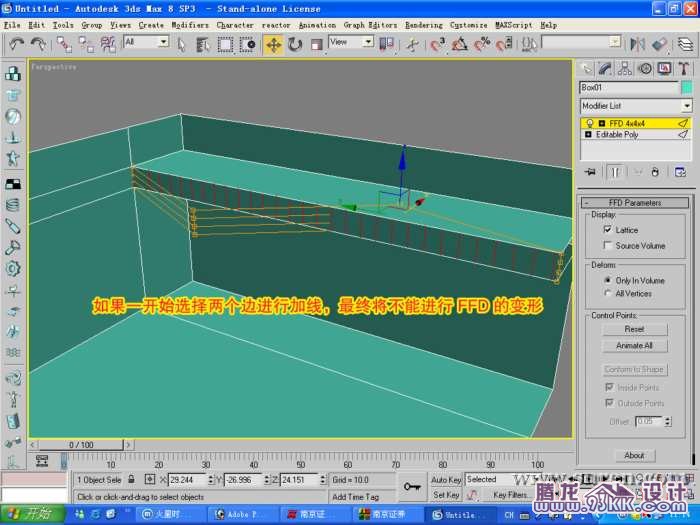The height and width of the screenshot is (525, 700).
Task: Toggle the Lattice checkbox
Action: click(x=607, y=229)
